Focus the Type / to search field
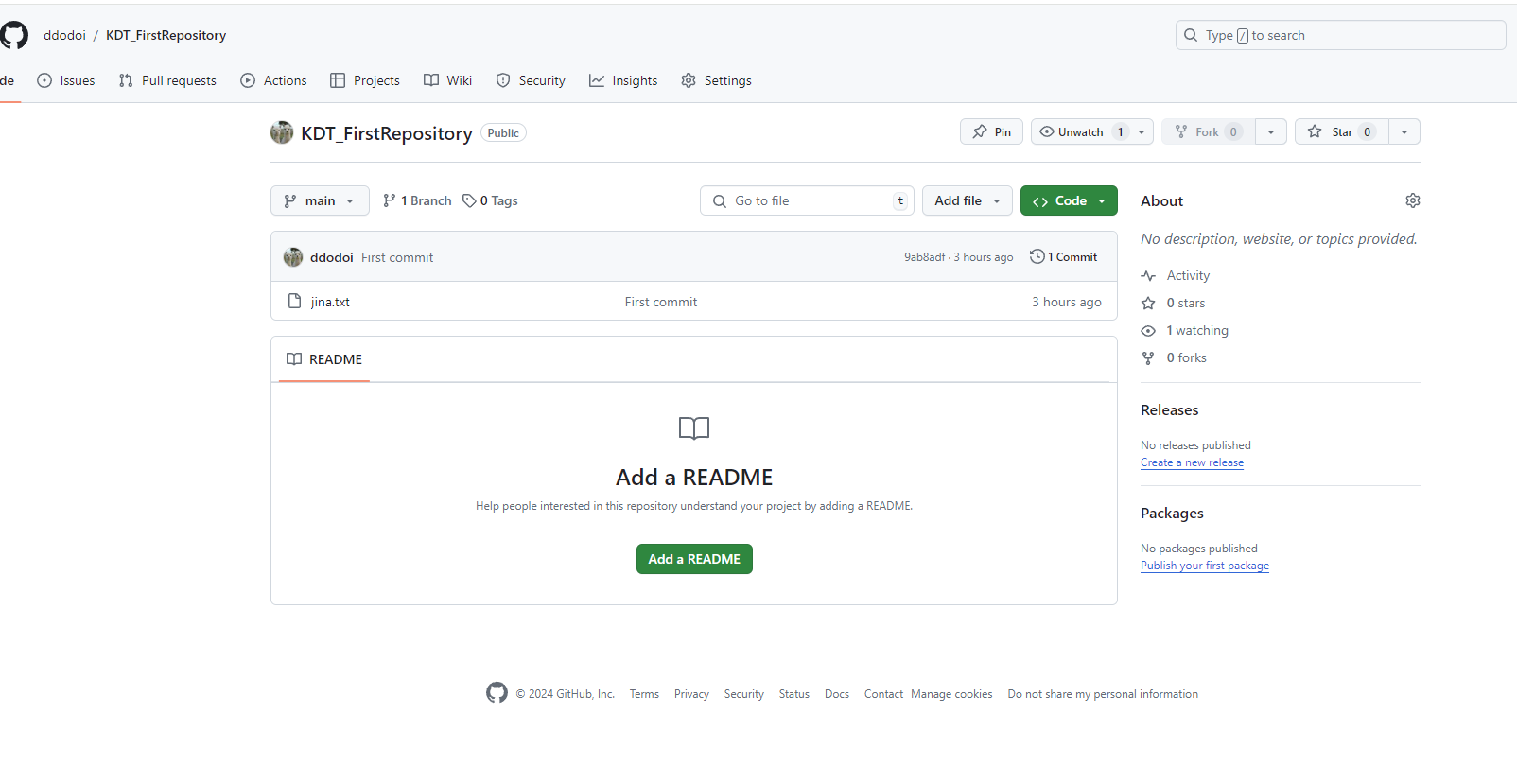The width and height of the screenshot is (1517, 784). (1340, 35)
